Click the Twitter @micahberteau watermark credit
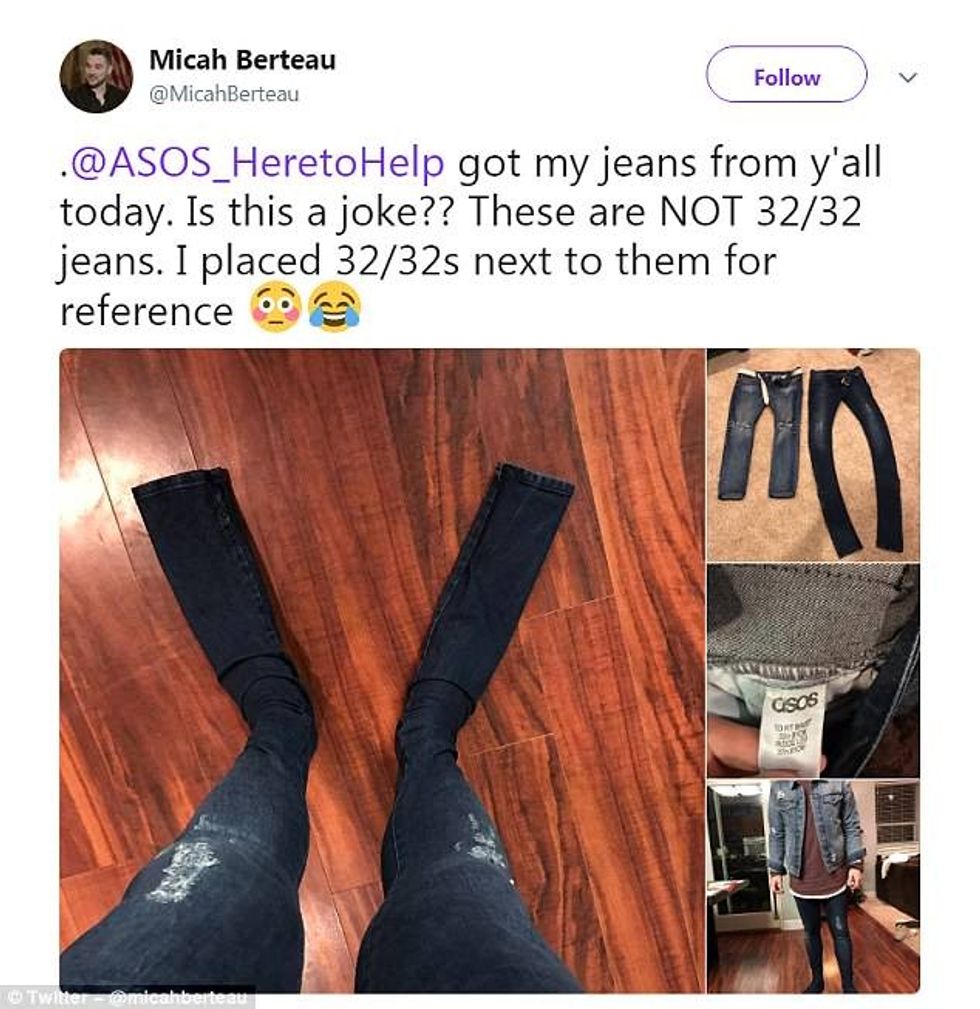 (127, 997)
